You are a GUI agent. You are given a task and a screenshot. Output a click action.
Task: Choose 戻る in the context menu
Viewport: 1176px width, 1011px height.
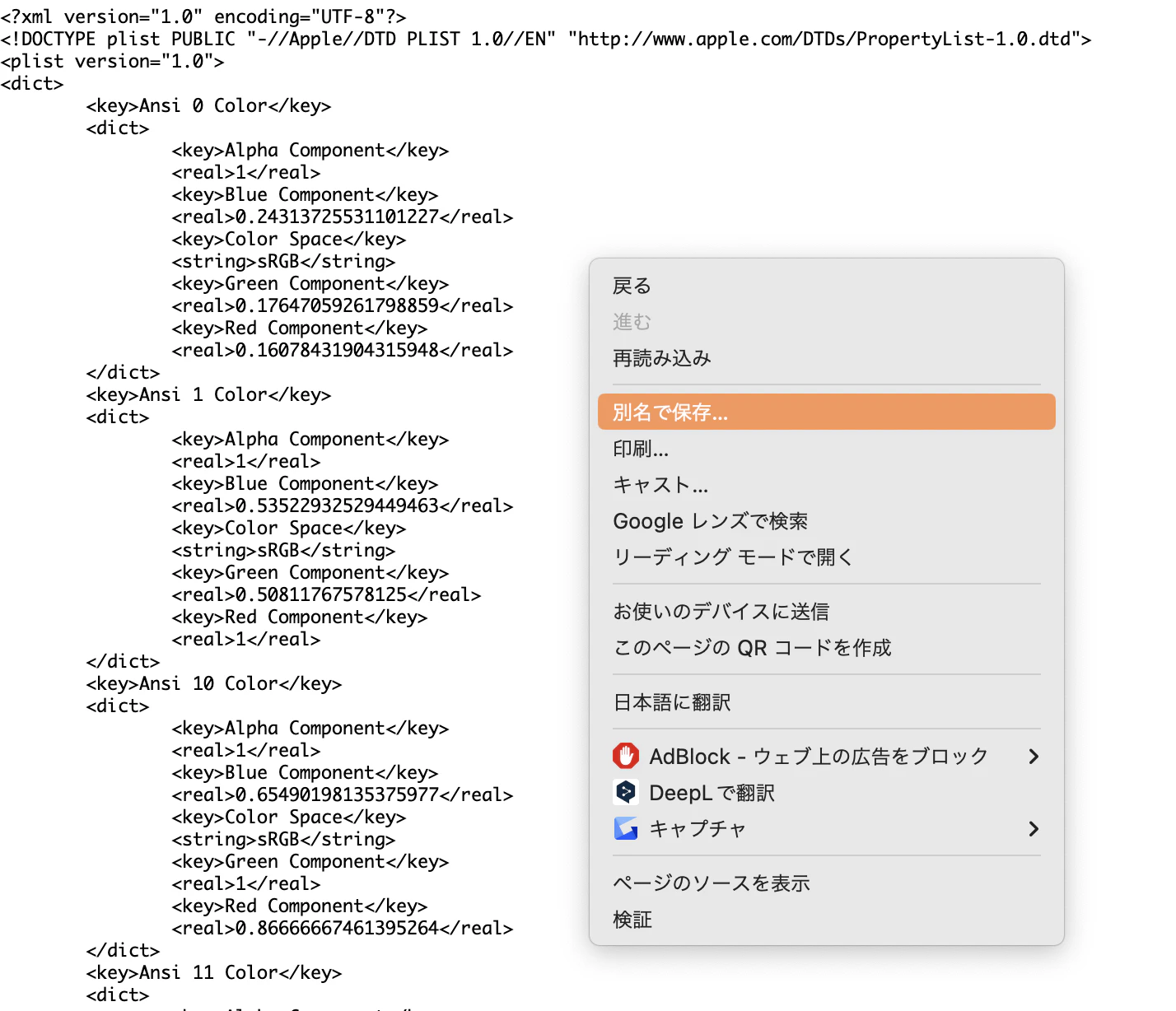[x=827, y=286]
